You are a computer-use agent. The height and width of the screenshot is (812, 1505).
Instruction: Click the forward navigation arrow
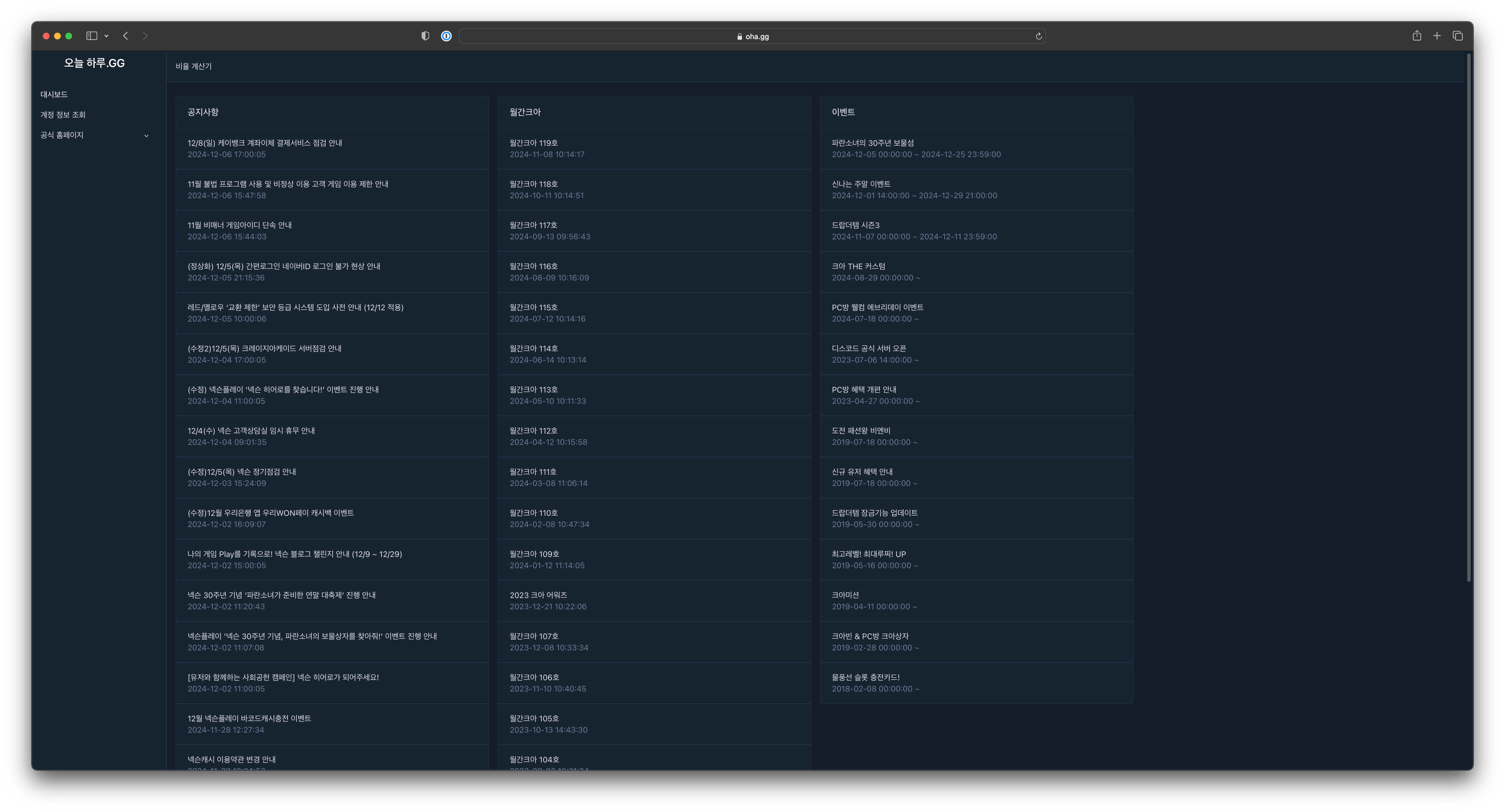tap(145, 36)
